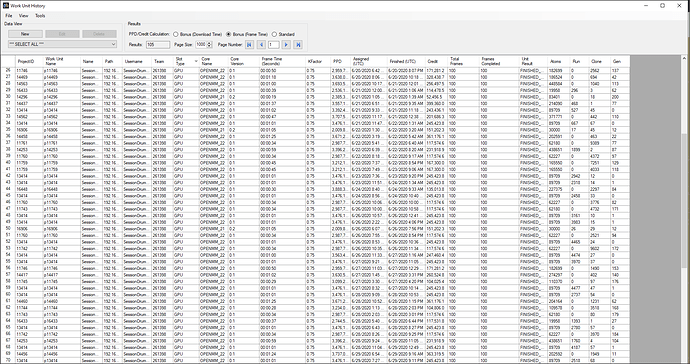
Task: Select row header number 26
Action: point(8,70)
